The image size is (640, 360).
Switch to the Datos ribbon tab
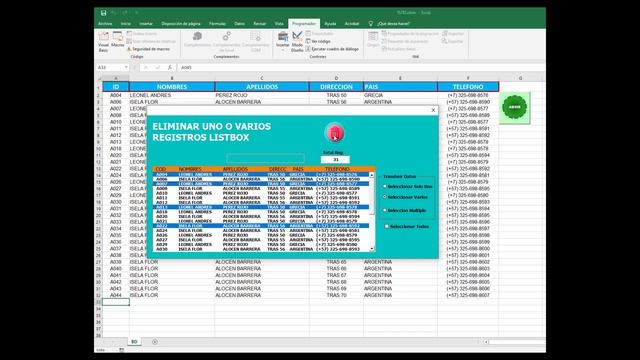coord(240,24)
